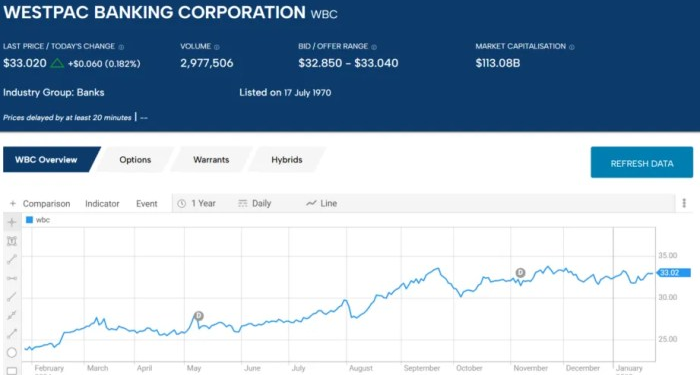Select the circle shape drawing tool

(12, 353)
